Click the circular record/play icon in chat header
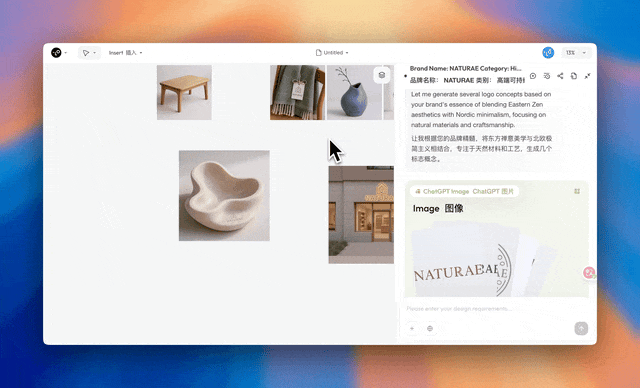The width and height of the screenshot is (640, 388). (533, 76)
